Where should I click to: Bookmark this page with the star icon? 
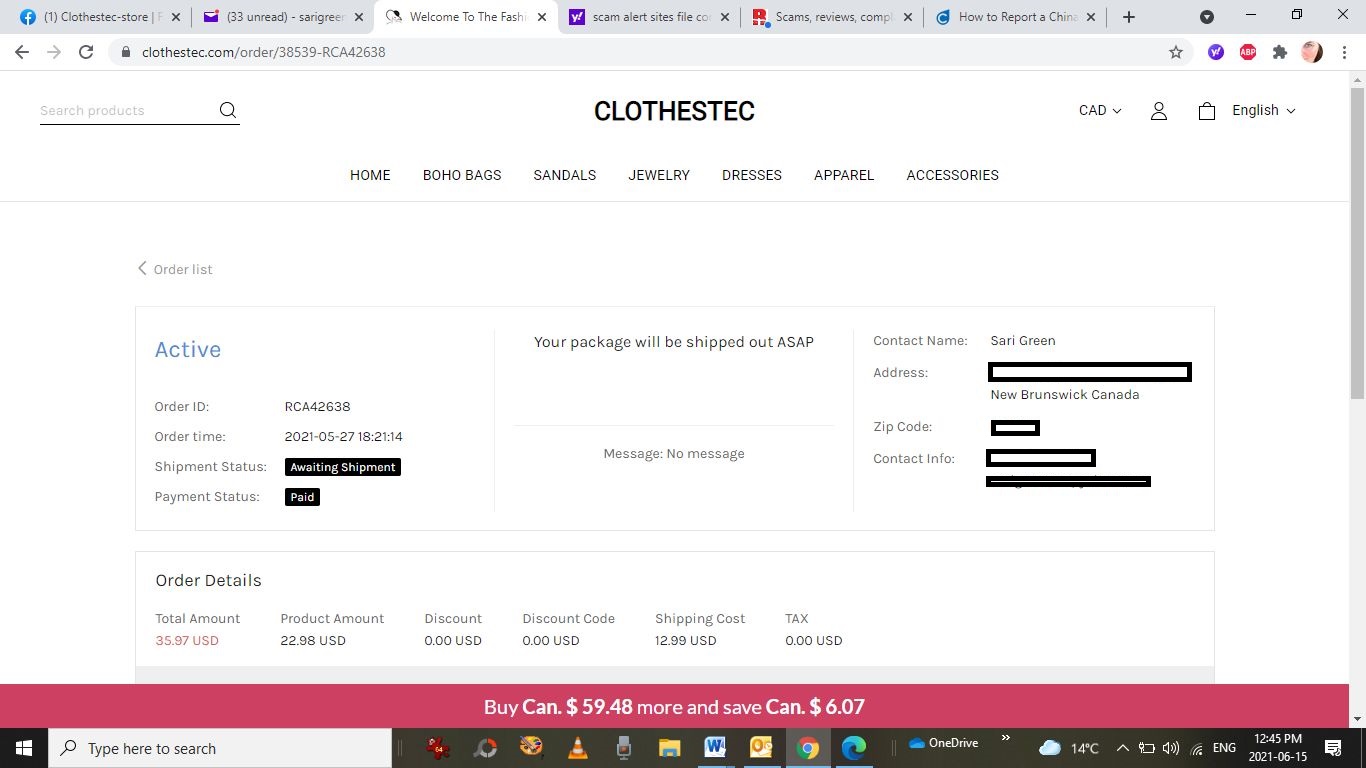1176,52
